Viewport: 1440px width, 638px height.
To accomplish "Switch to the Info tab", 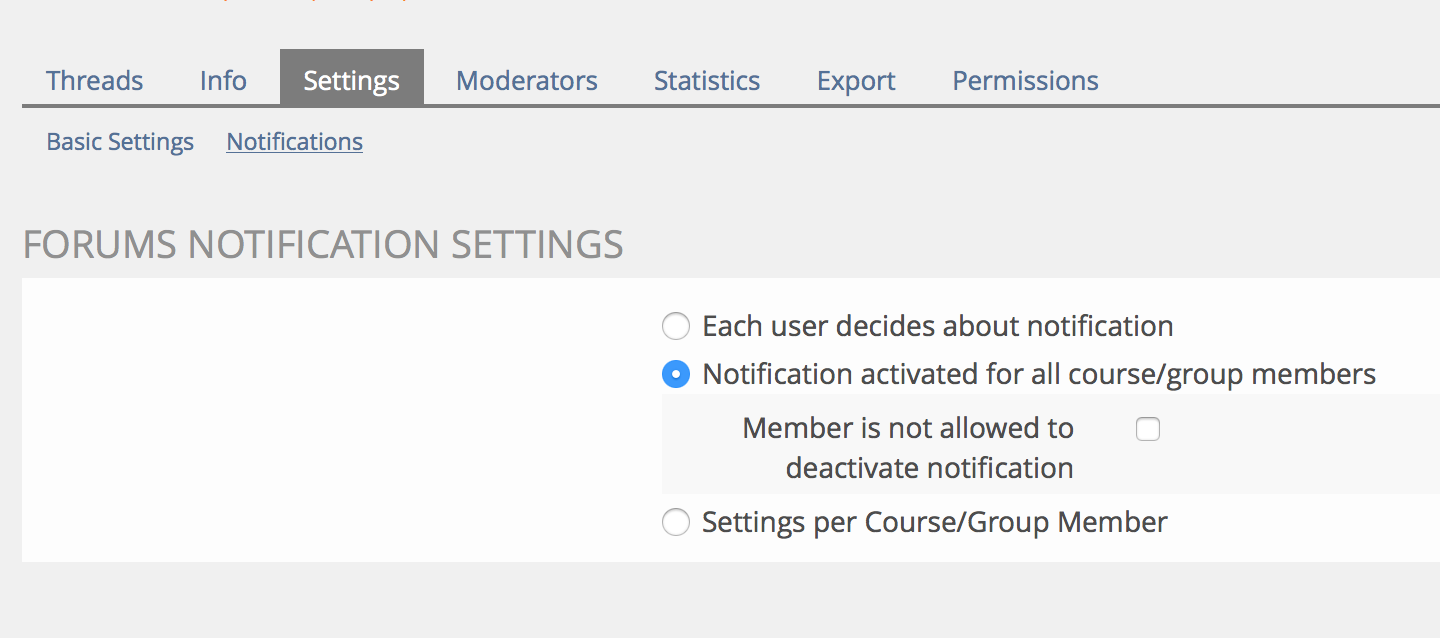I will [223, 80].
